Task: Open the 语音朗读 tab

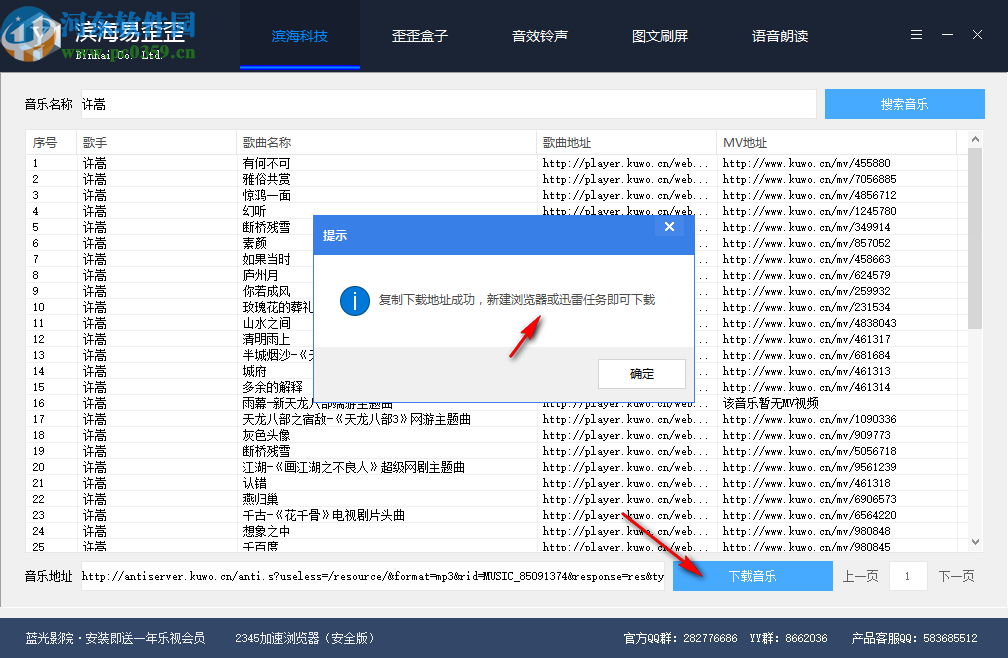Action: pos(780,36)
